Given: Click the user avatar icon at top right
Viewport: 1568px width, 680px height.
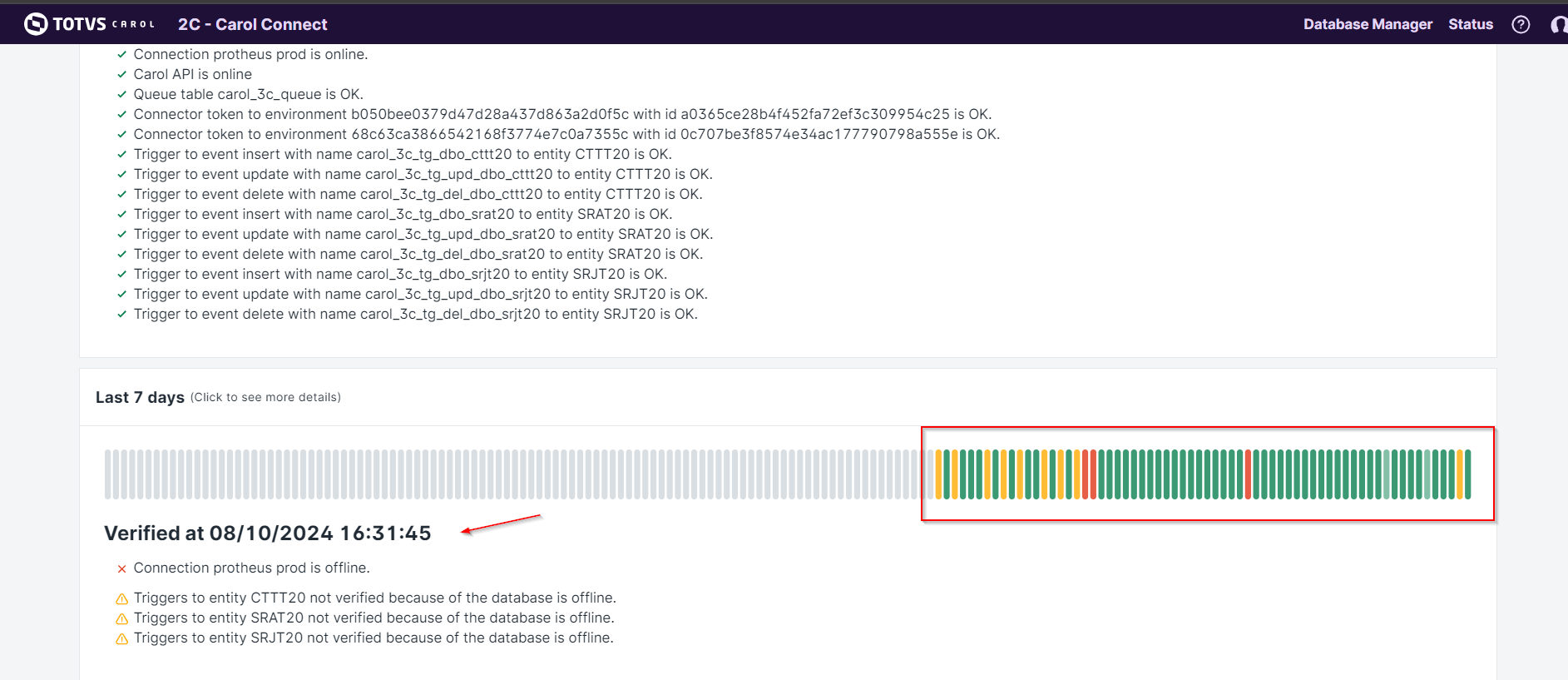Looking at the screenshot, I should click(x=1559, y=24).
